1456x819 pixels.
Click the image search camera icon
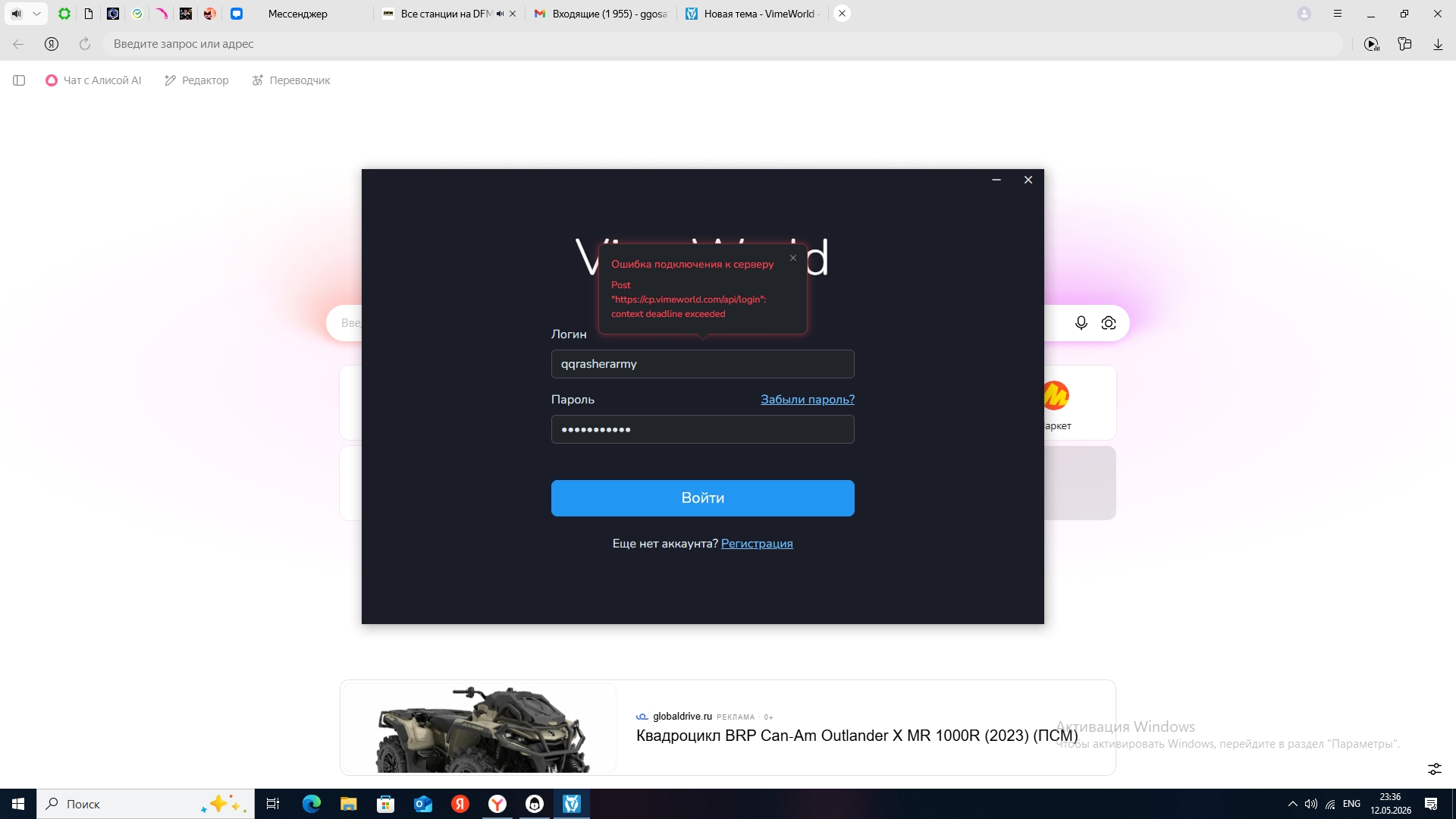pyautogui.click(x=1109, y=323)
